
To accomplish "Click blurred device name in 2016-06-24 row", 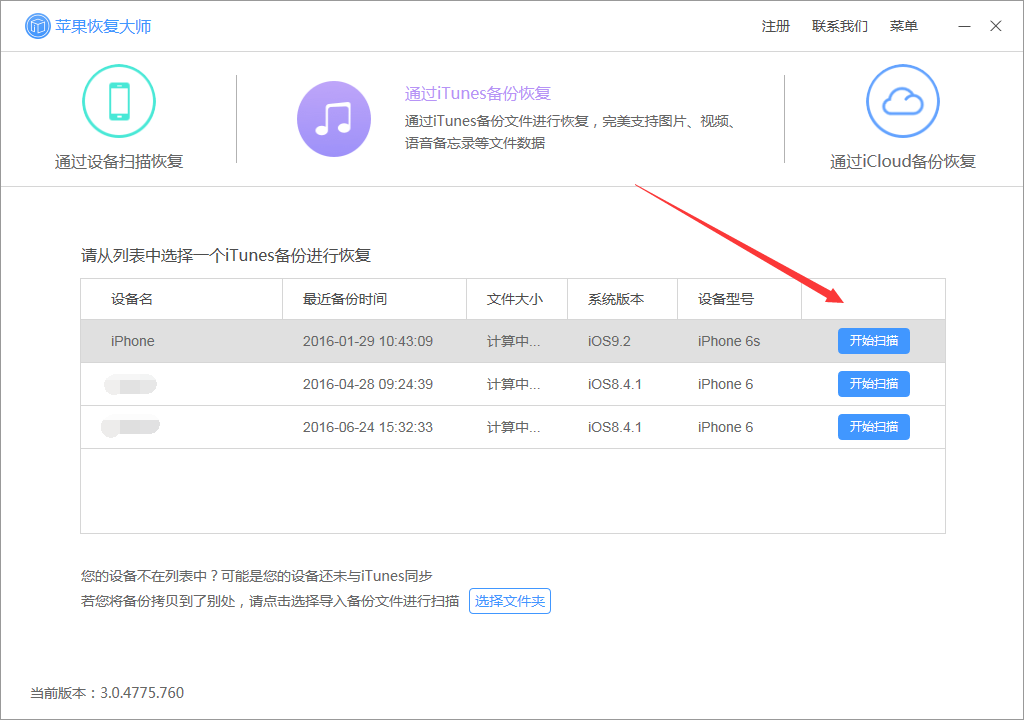I will pyautogui.click(x=131, y=427).
